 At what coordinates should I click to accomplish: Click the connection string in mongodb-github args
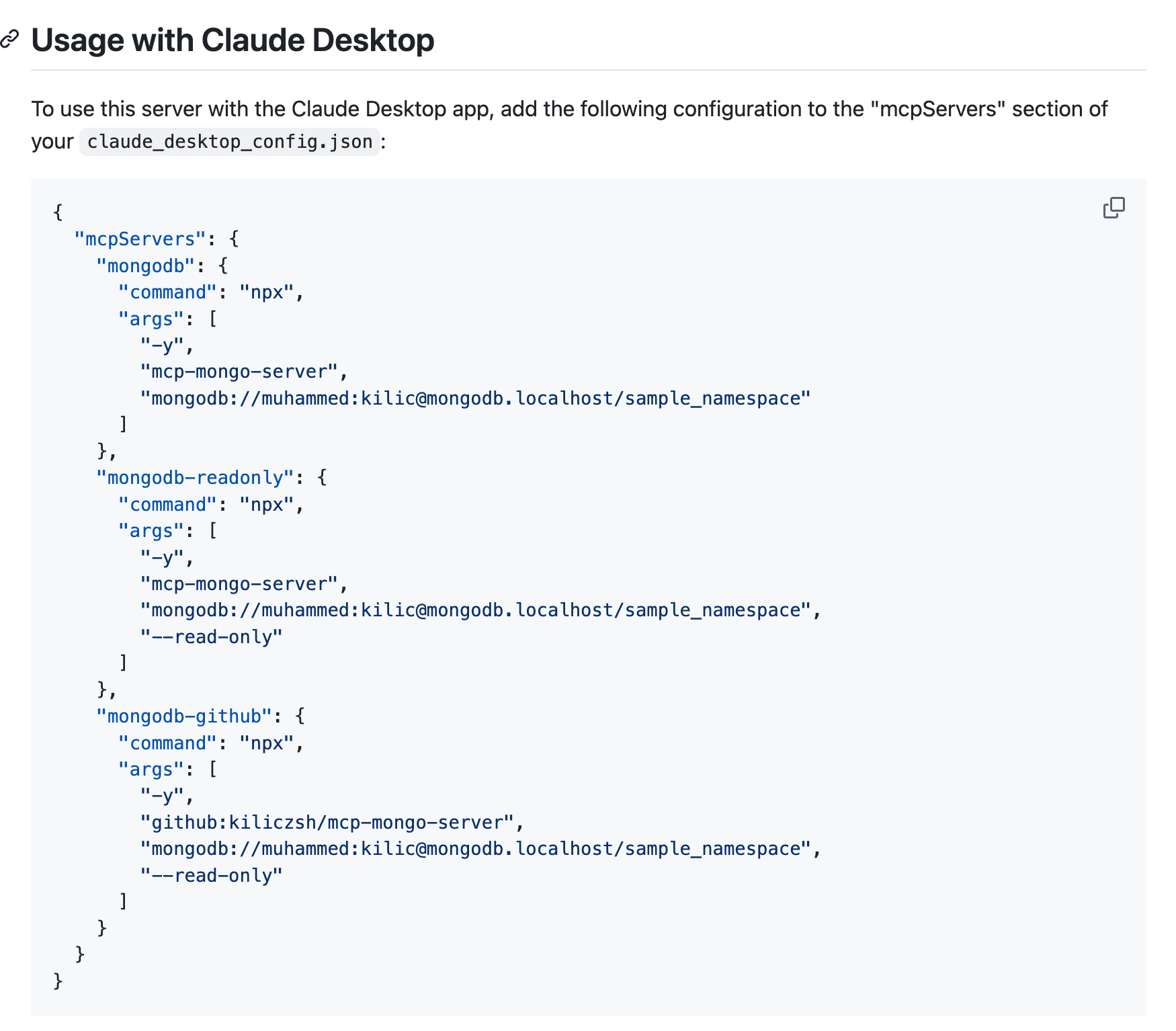point(476,849)
